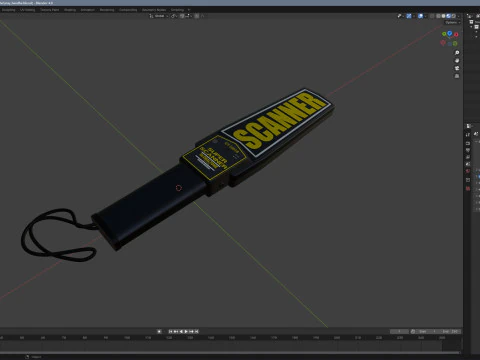
Task: Open the properties editor type icon
Action: pyautogui.click(x=469, y=126)
